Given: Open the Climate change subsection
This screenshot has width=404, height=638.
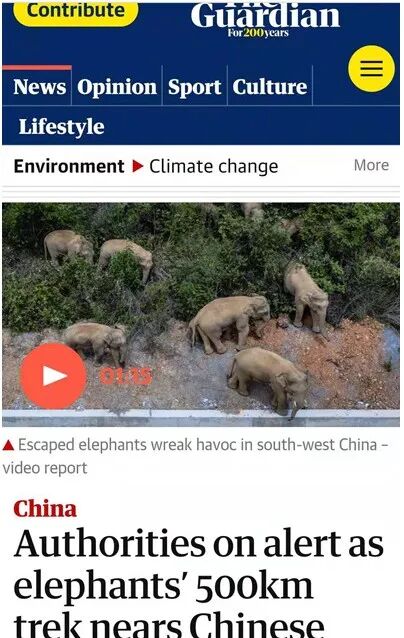Looking at the screenshot, I should coord(214,166).
